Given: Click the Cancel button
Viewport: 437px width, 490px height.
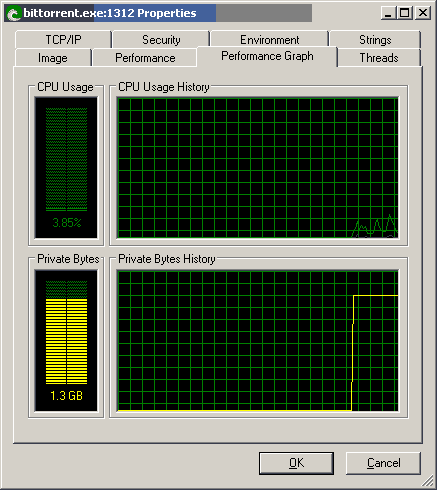Looking at the screenshot, I should [383, 463].
